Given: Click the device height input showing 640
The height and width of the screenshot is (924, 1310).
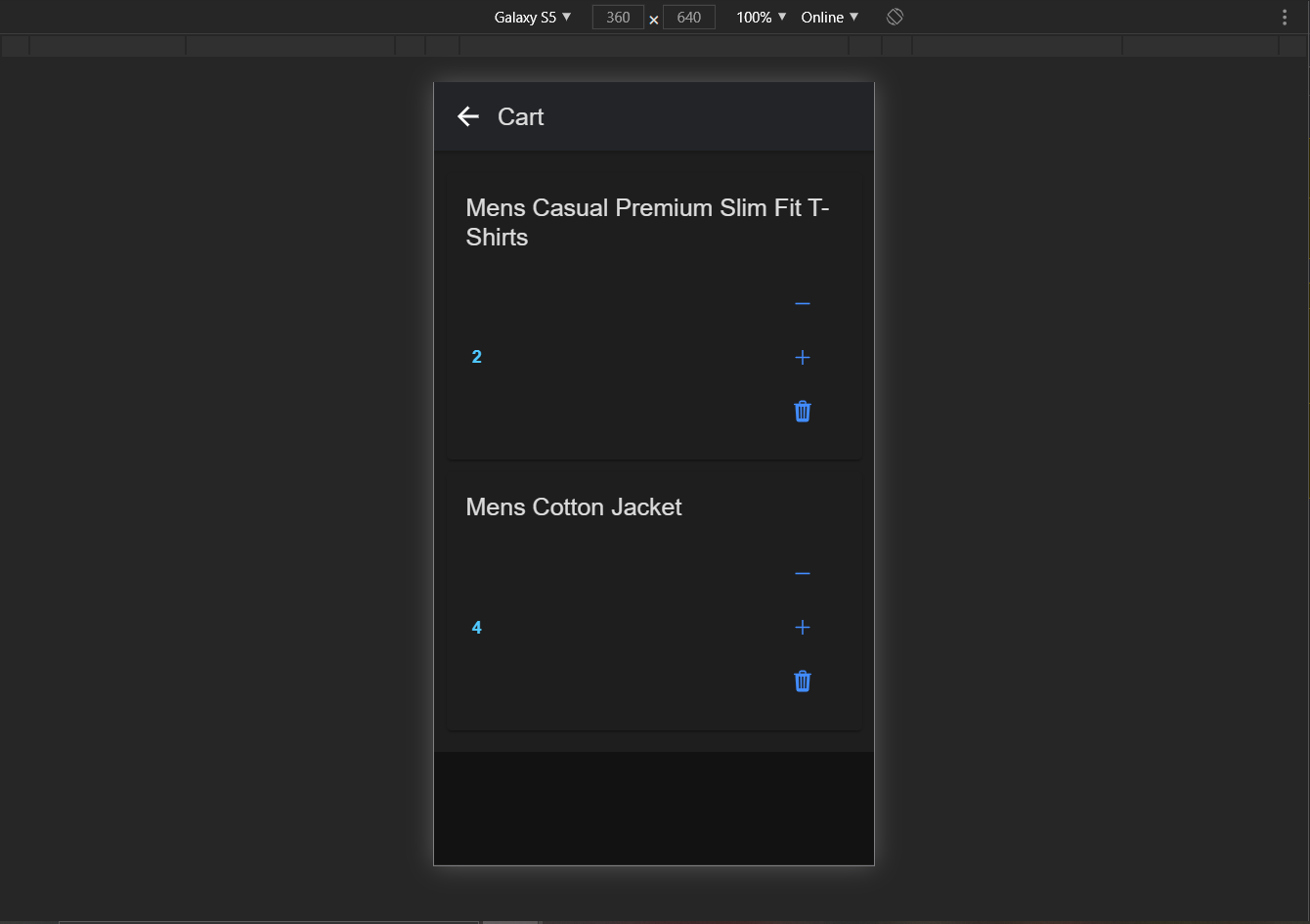Looking at the screenshot, I should 688,17.
